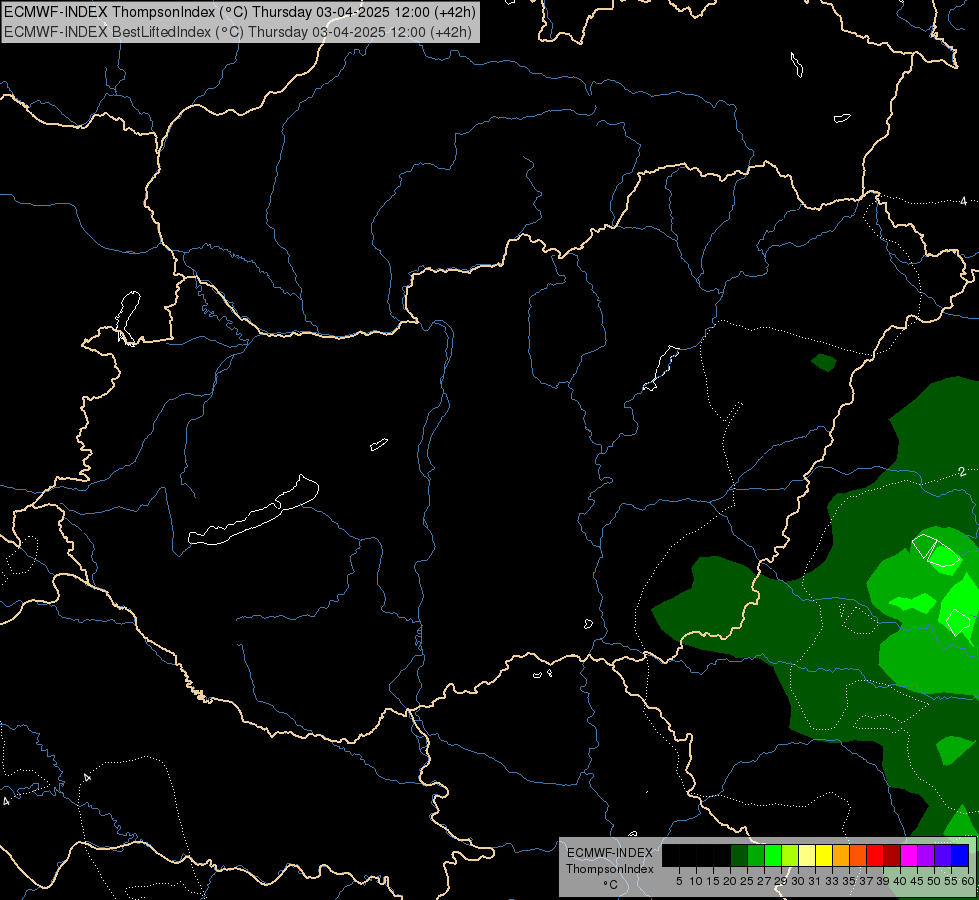Click the dotted contour label 2
979x900 pixels.
pyautogui.click(x=962, y=472)
